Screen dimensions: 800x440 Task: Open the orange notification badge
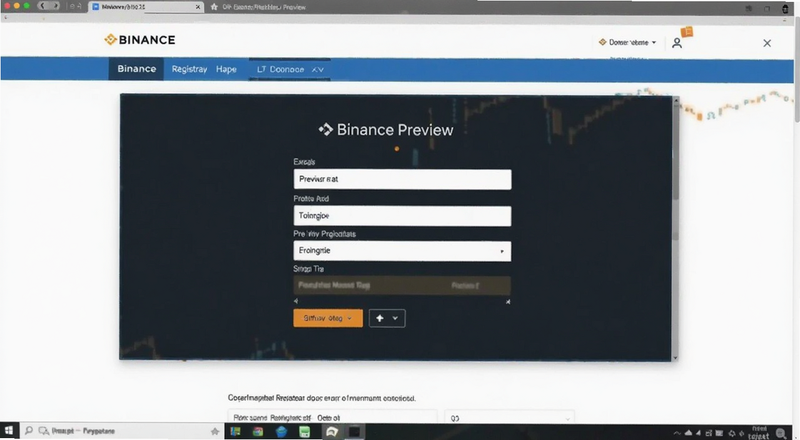point(687,32)
